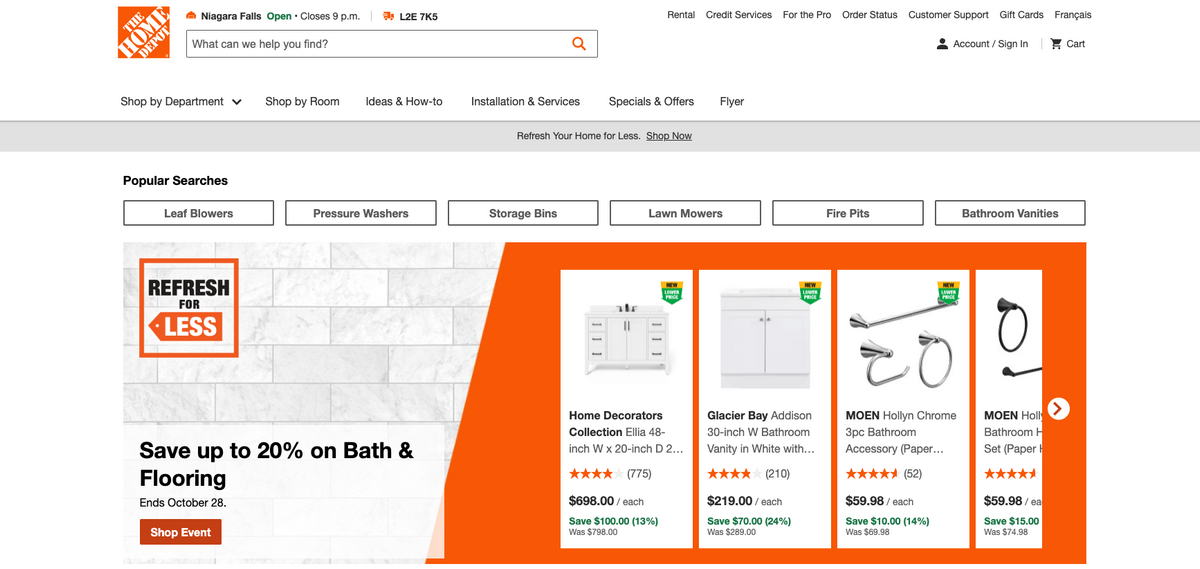Open the Flyer page
Viewport: 1200px width, 569px height.
coord(732,101)
